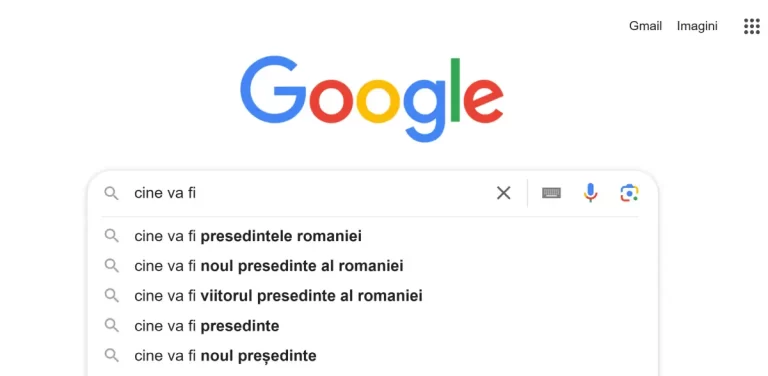Click the magnifier icon in search box
The image size is (768, 376).
pos(112,193)
